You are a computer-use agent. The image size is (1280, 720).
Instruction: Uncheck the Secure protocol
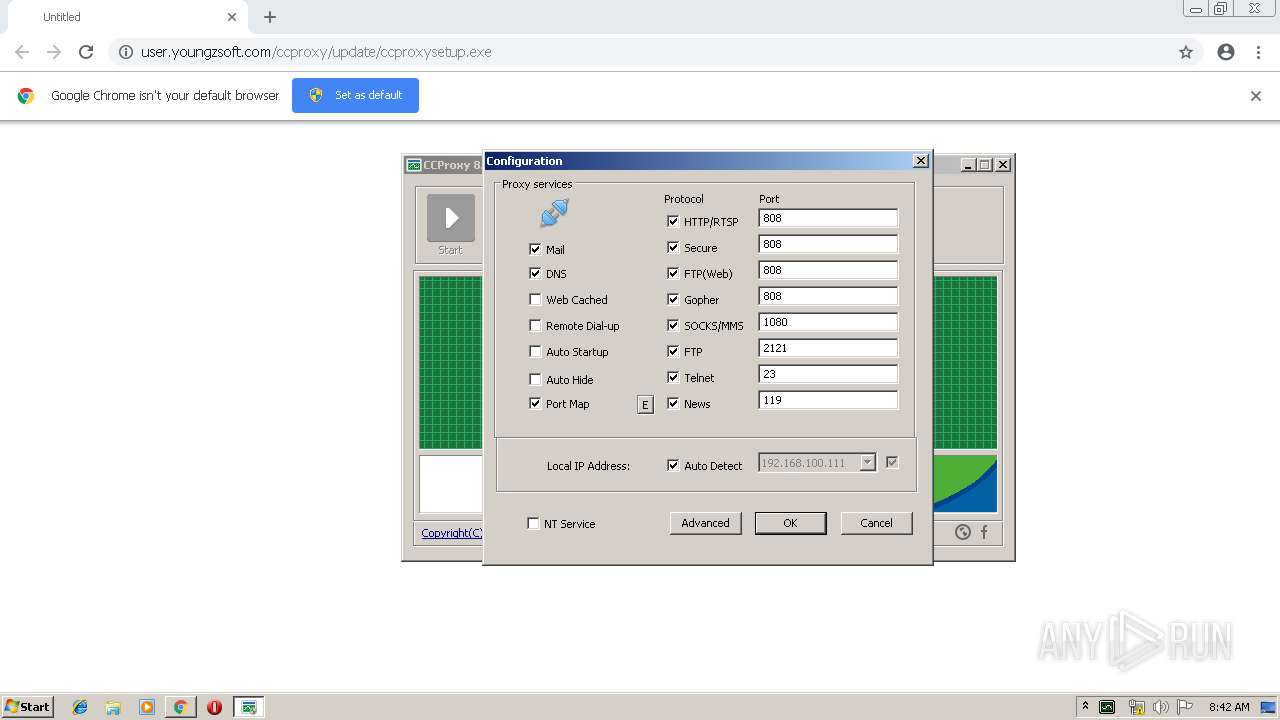click(x=673, y=247)
